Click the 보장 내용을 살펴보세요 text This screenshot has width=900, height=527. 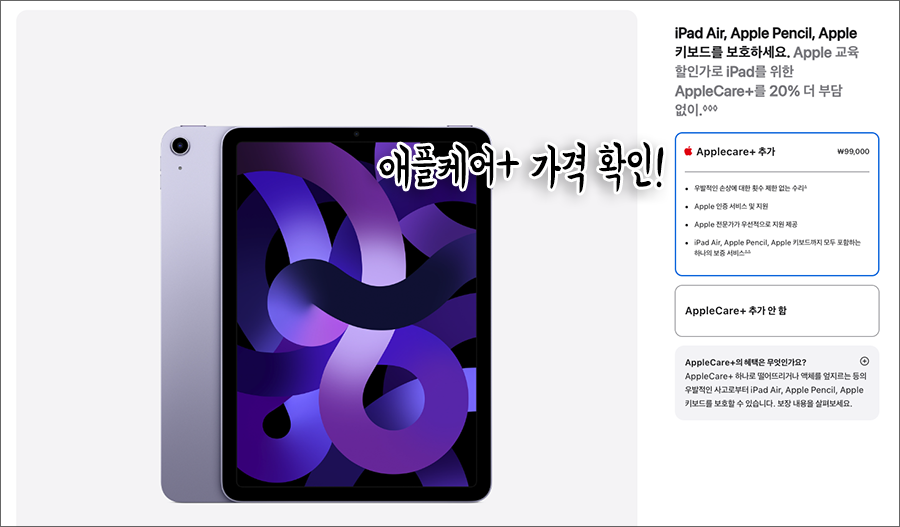(x=814, y=404)
